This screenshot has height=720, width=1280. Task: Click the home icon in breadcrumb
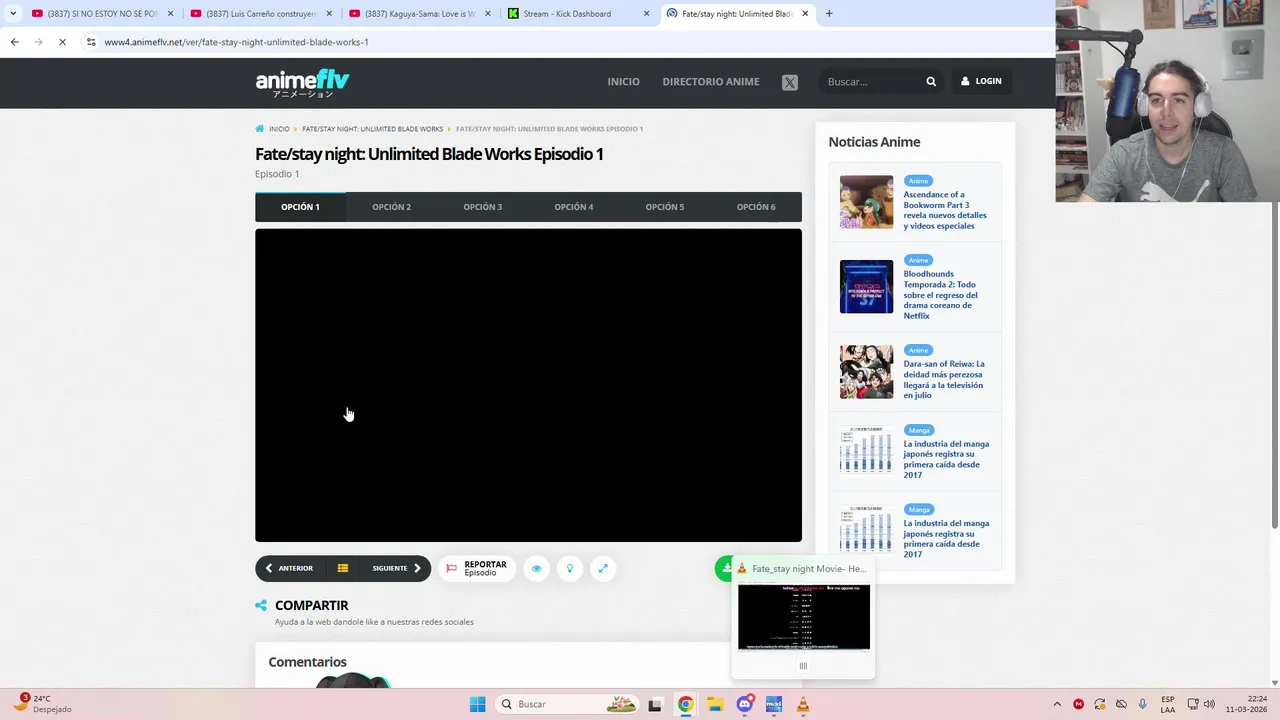click(260, 129)
